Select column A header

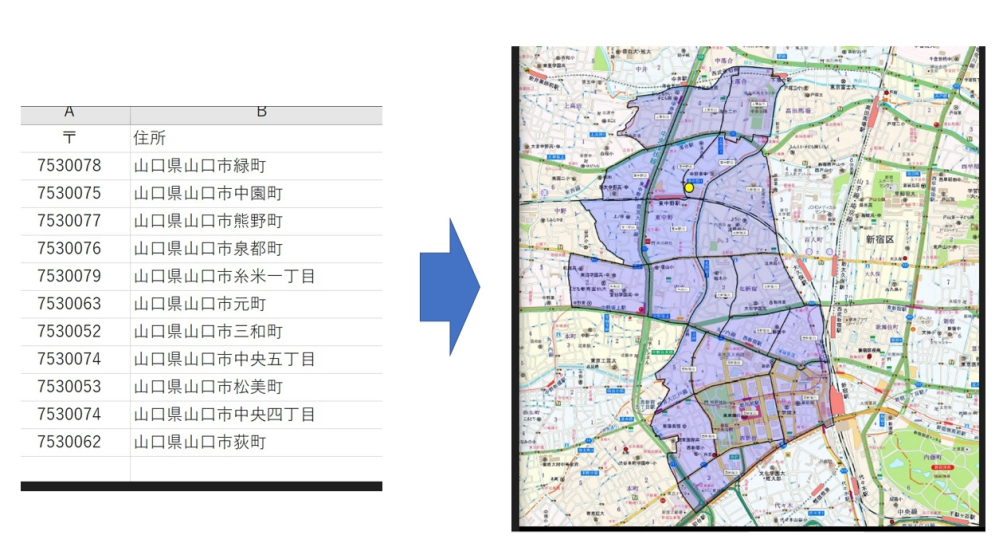pyautogui.click(x=69, y=113)
